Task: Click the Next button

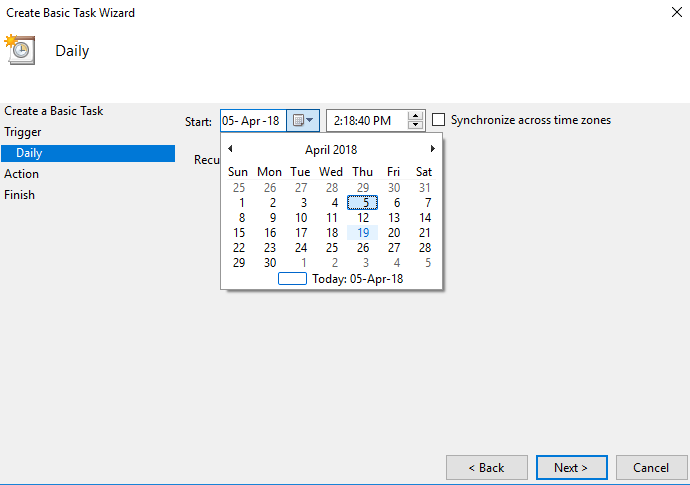Action: 571,467
